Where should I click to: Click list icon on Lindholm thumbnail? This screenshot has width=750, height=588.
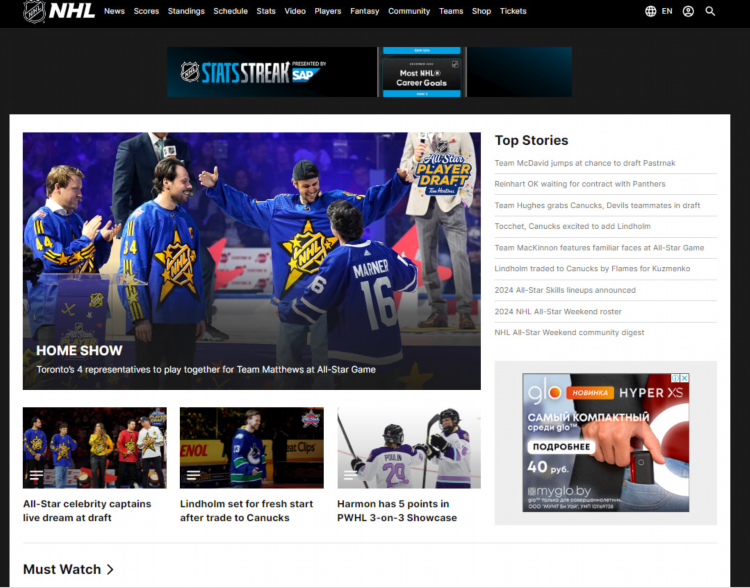[x=193, y=475]
